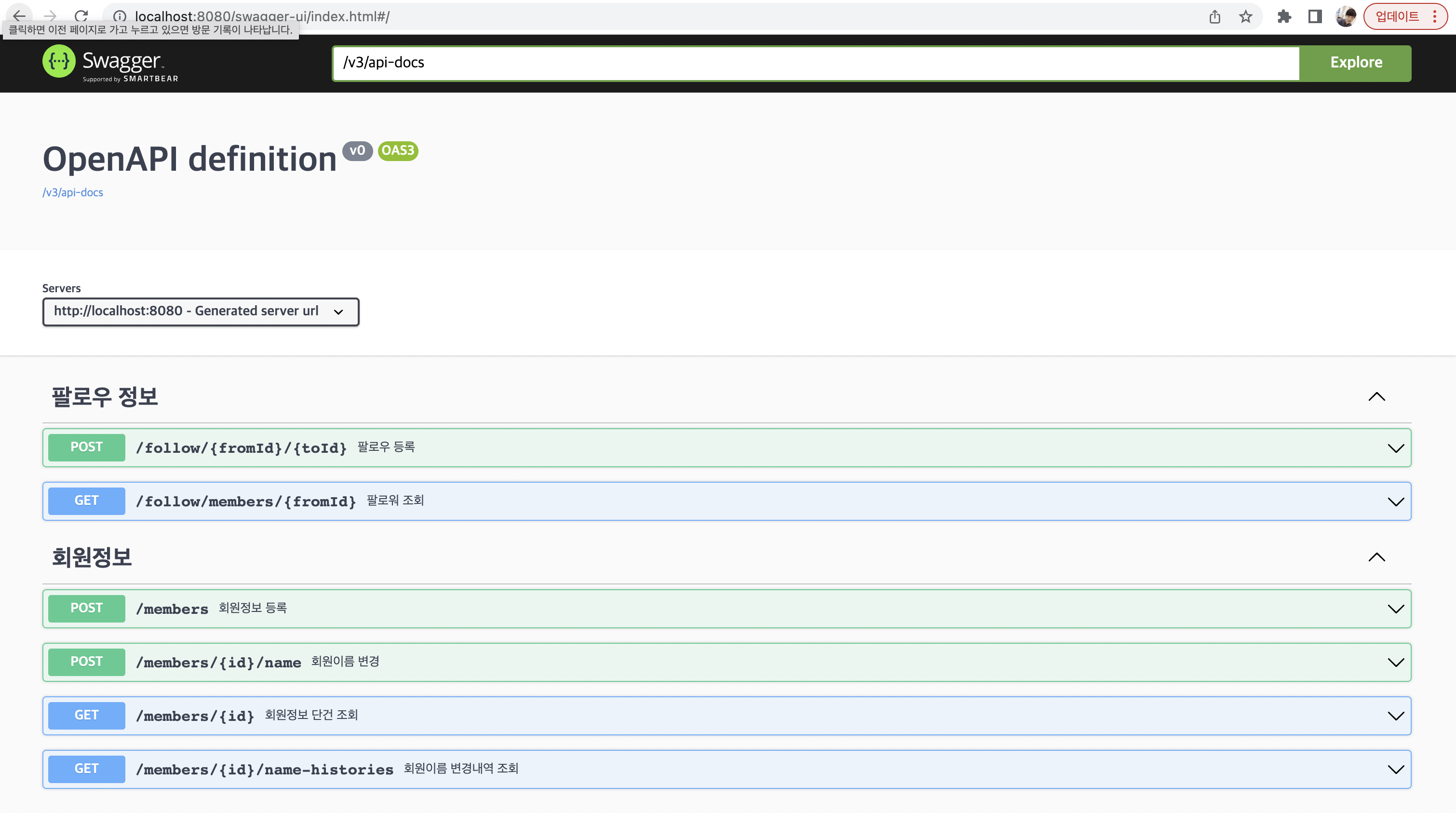Click the site info icon in address bar
The height and width of the screenshot is (813, 1456).
[x=119, y=16]
